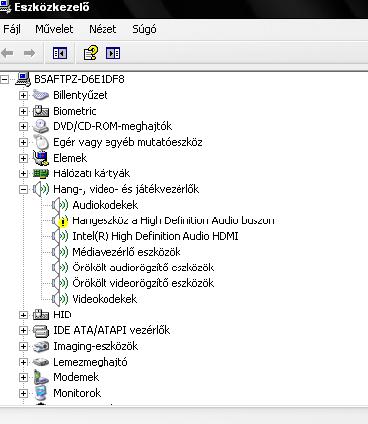Image resolution: width=368 pixels, height=424 pixels.
Task: Click the HID device icon
Action: 41,315
